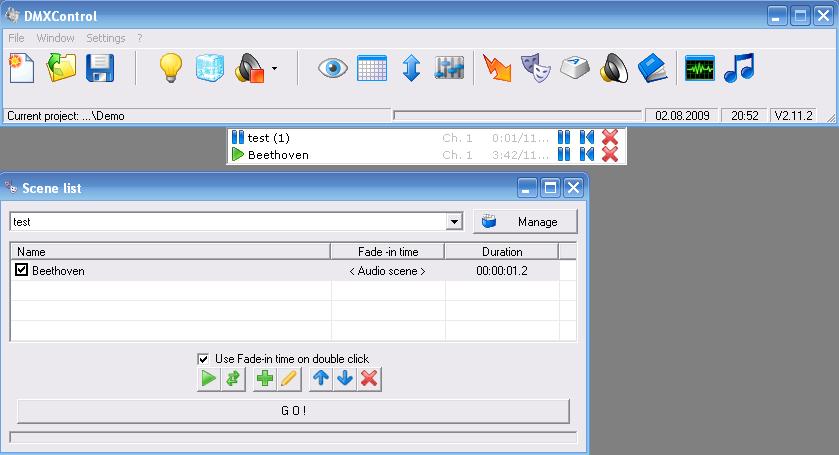Click the New project toolbar icon
This screenshot has height=455, width=839.
click(21, 68)
